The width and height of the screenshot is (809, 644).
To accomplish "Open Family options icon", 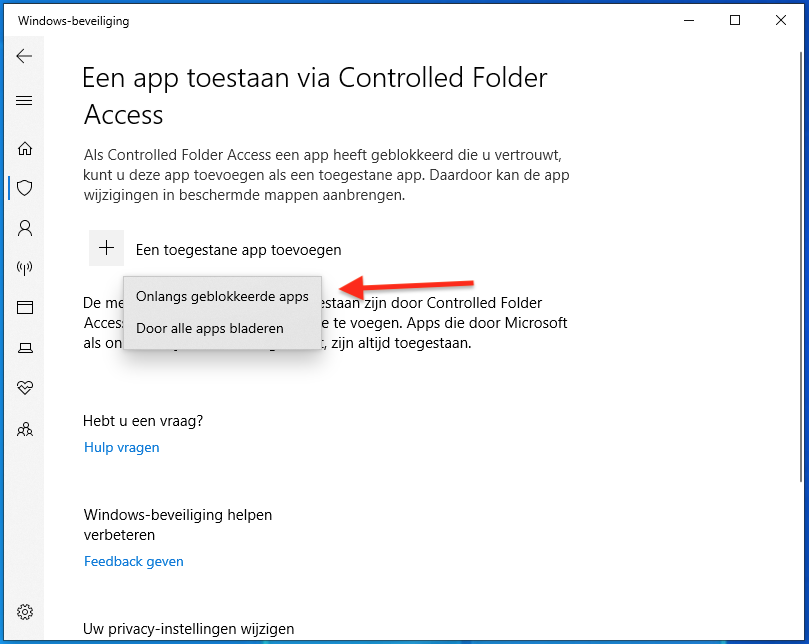I will click(x=25, y=429).
